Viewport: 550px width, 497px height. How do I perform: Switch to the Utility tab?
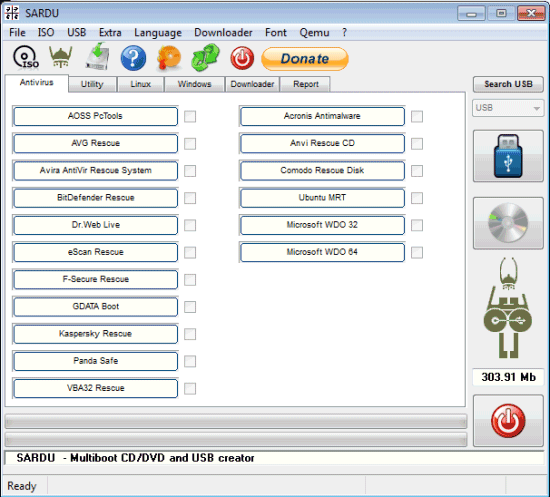tap(92, 85)
